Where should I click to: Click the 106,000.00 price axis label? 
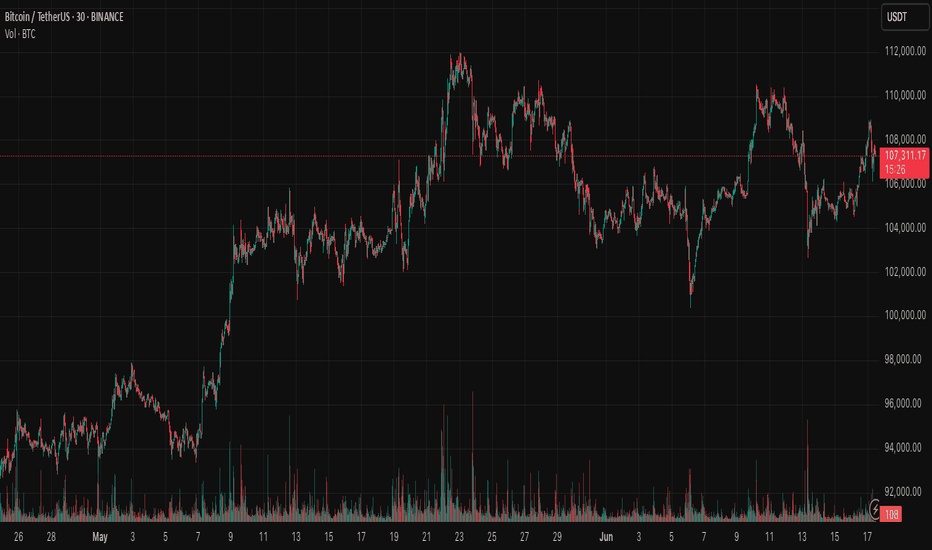click(905, 184)
